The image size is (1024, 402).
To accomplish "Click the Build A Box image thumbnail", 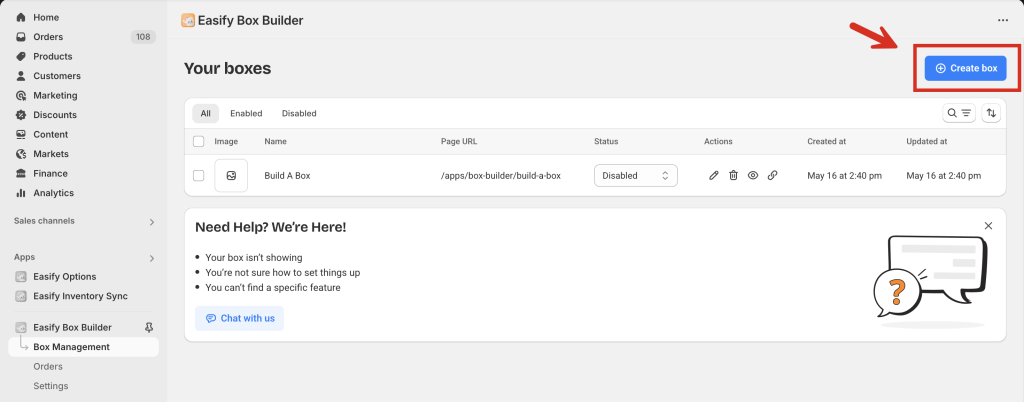I will point(231,176).
